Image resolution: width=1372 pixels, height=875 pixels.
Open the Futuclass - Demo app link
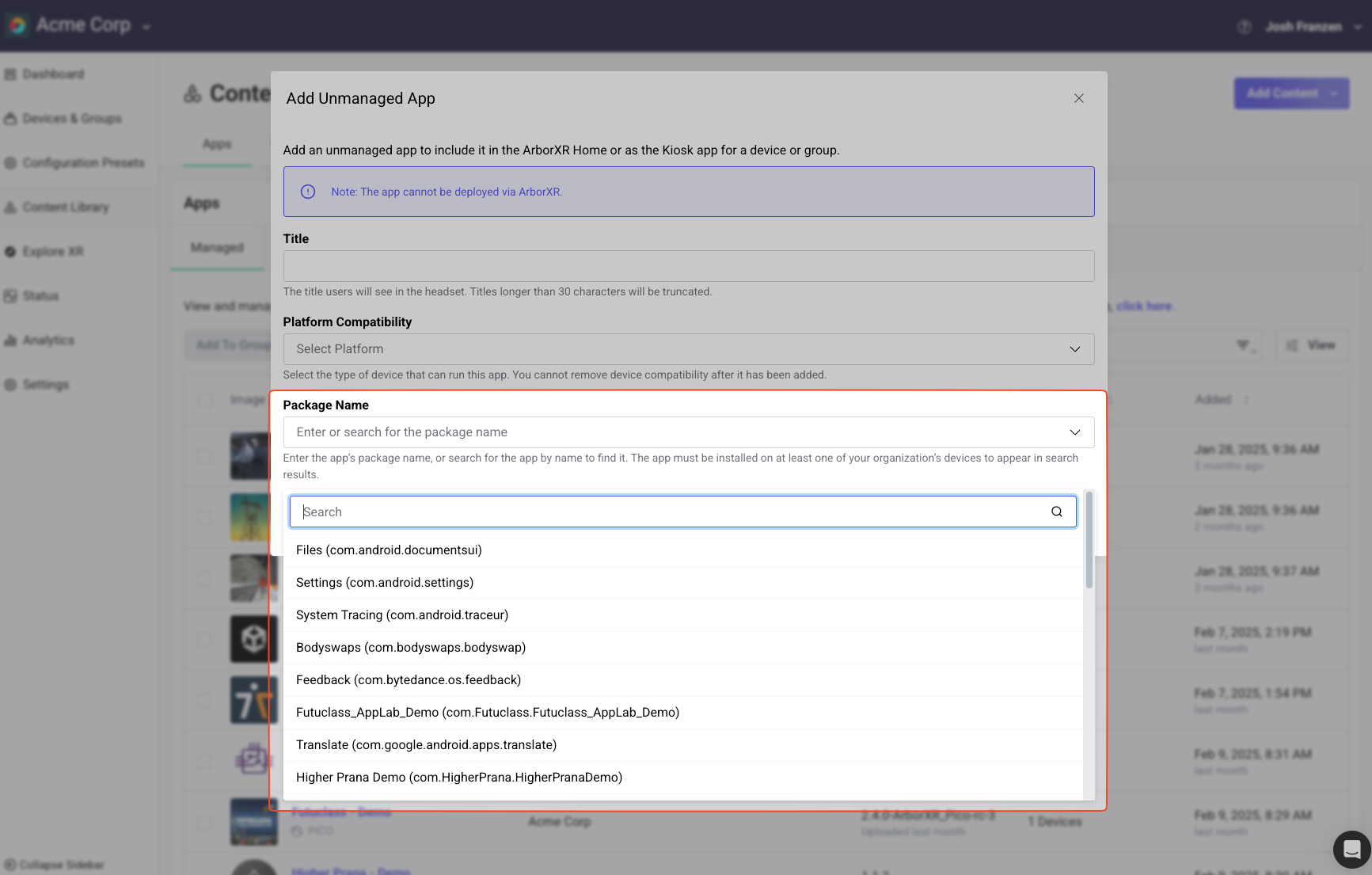(341, 812)
